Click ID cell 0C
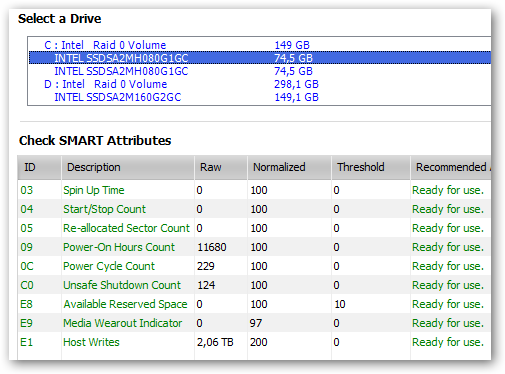 pos(27,266)
